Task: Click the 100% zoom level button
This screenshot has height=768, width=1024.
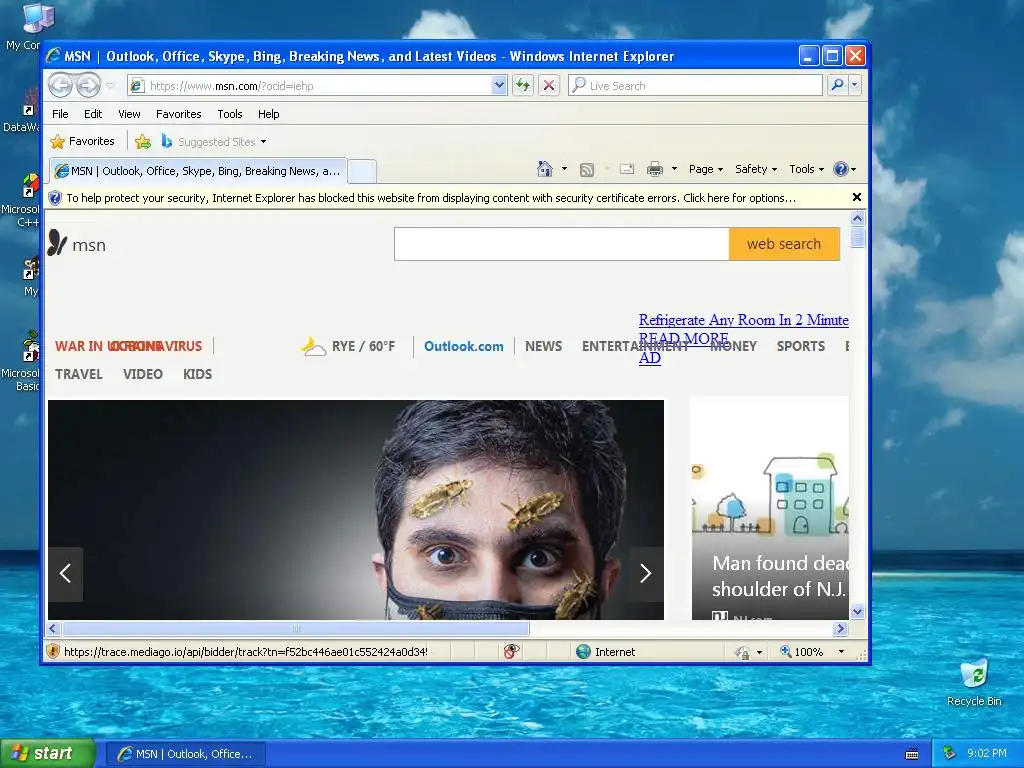Action: [x=801, y=652]
